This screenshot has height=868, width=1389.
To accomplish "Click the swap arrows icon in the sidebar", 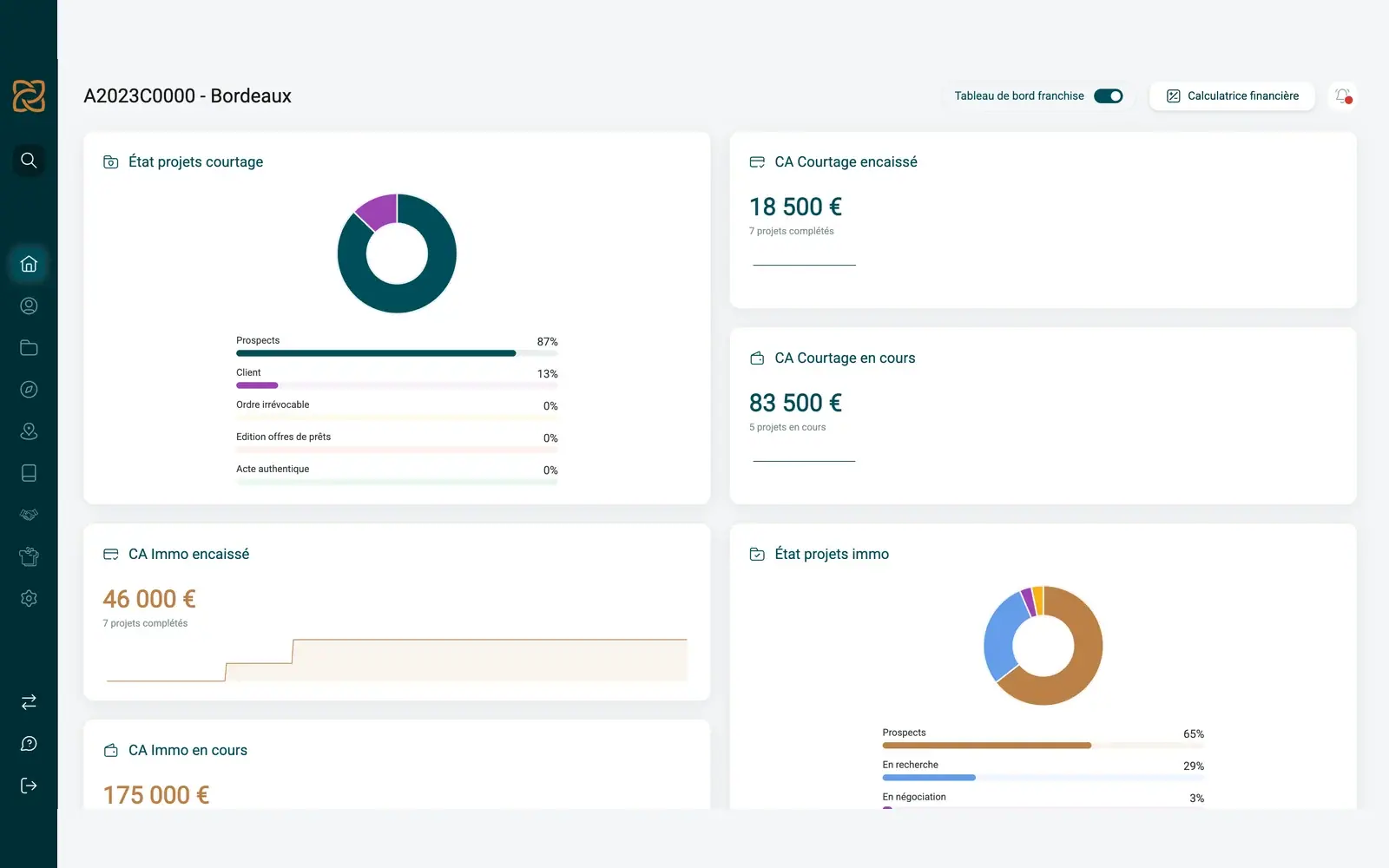I will tap(29, 701).
